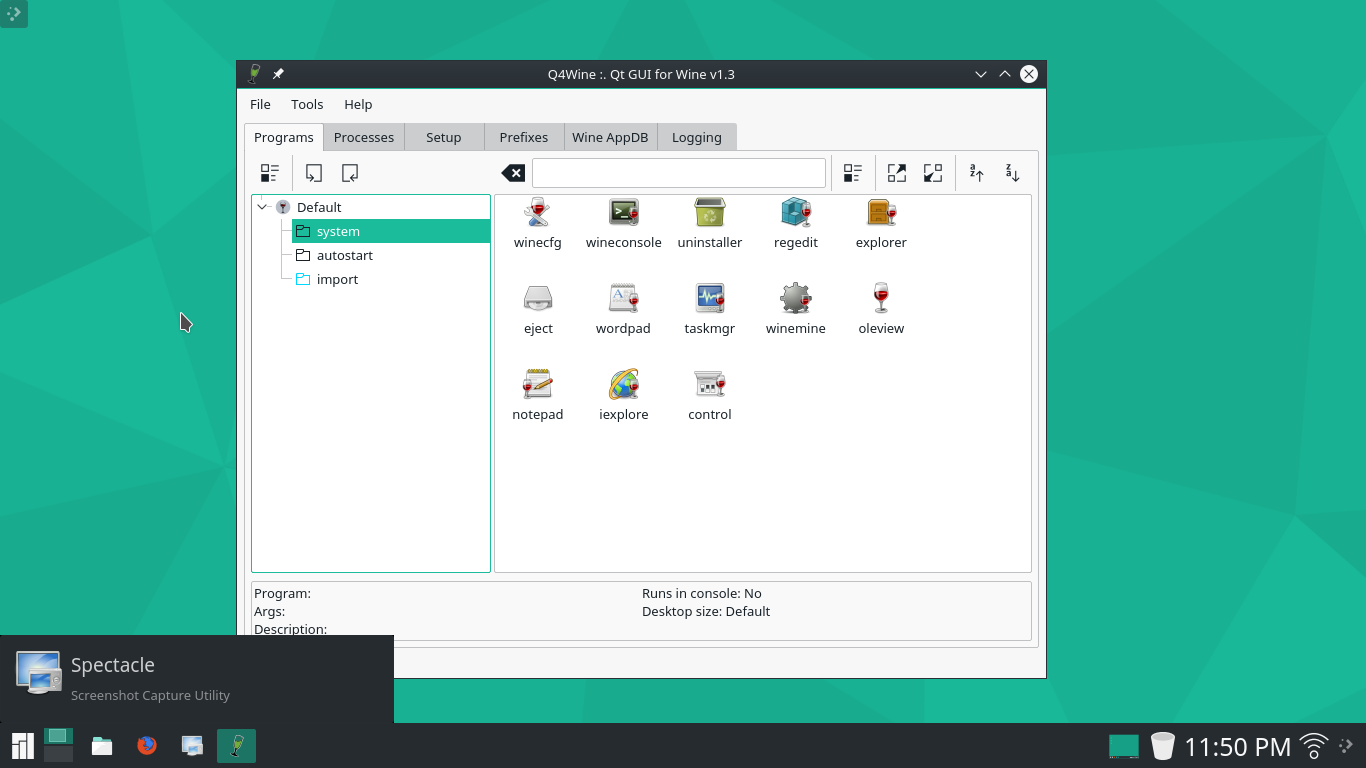
Task: Minimize the Q4Wine window
Action: pos(981,74)
